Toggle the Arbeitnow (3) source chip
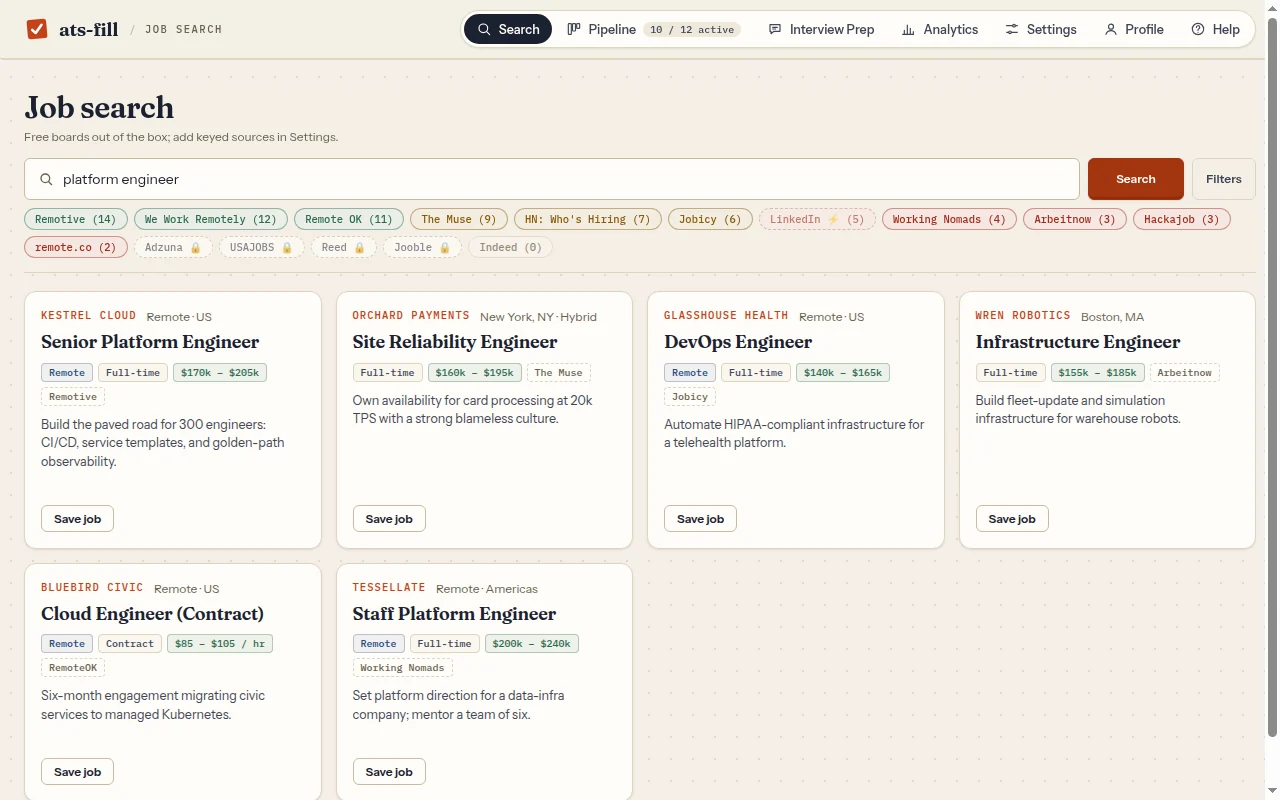 point(1075,219)
